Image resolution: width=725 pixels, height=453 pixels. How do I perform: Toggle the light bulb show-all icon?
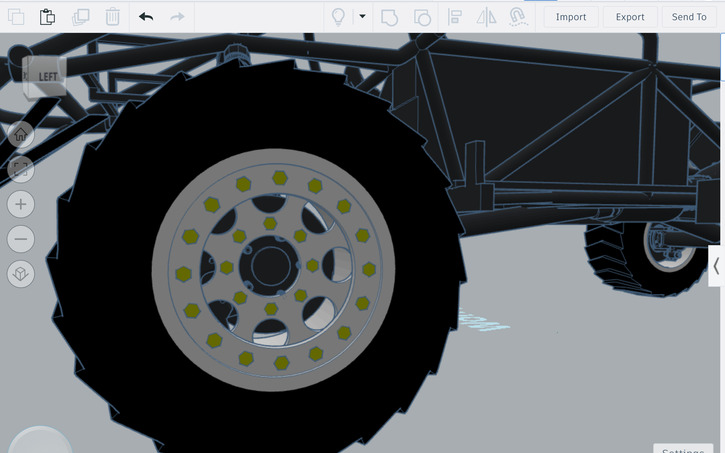[x=338, y=17]
